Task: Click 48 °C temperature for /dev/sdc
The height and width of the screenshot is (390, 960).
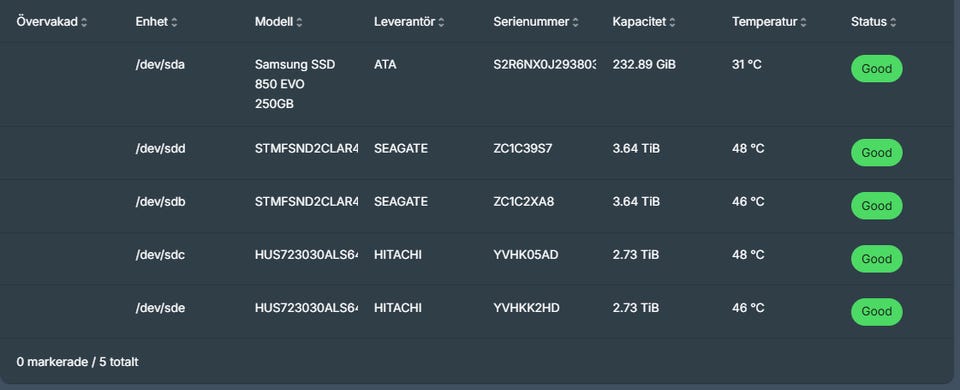Action: click(748, 255)
